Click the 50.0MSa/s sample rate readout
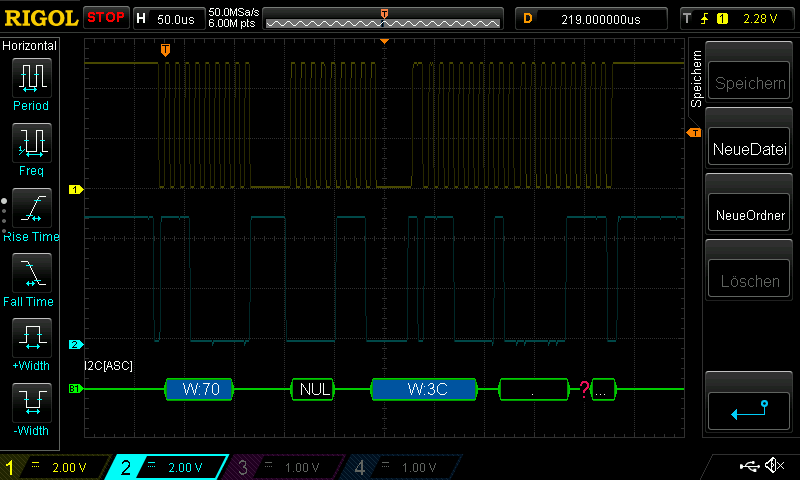Image resolution: width=800 pixels, height=480 pixels. coord(234,12)
